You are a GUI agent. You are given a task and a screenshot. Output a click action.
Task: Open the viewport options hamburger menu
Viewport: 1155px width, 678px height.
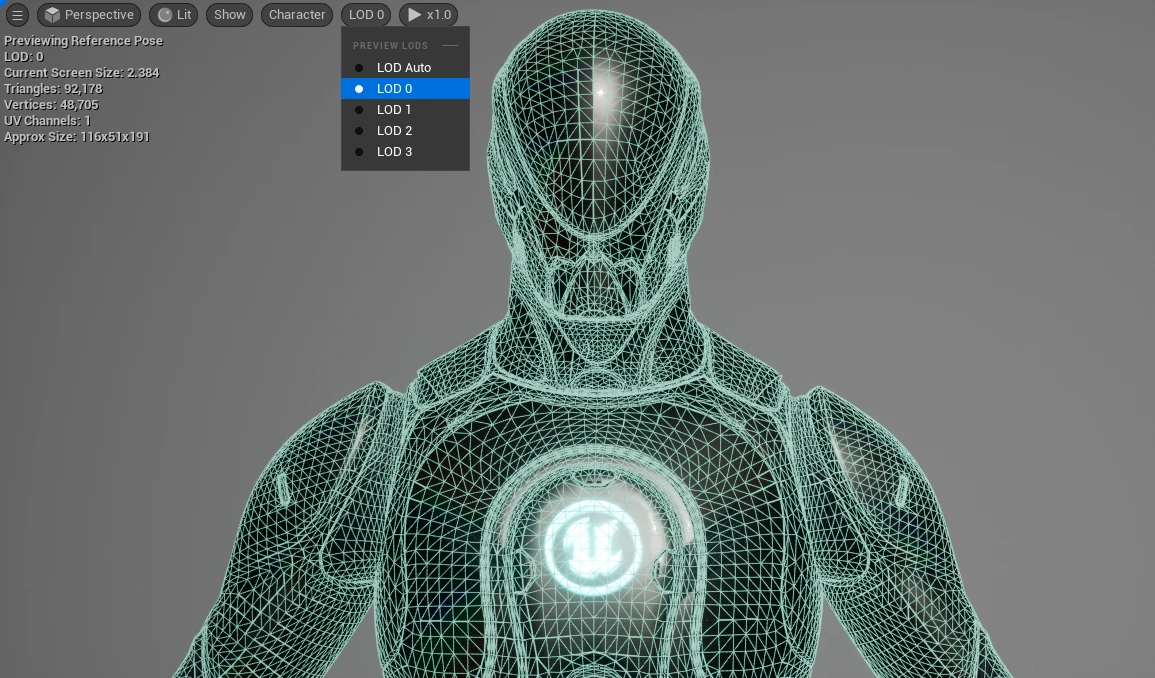coord(17,15)
